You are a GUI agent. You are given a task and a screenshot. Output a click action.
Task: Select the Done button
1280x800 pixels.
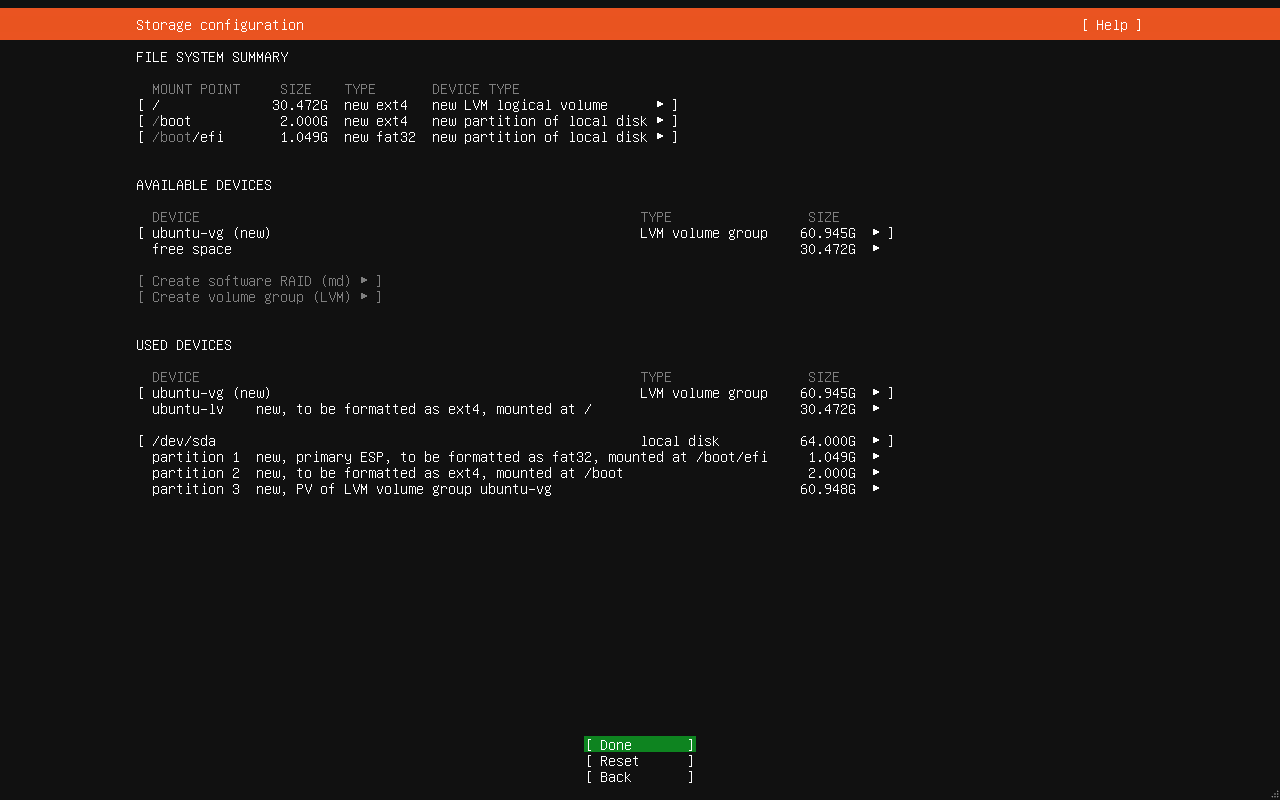click(x=639, y=744)
